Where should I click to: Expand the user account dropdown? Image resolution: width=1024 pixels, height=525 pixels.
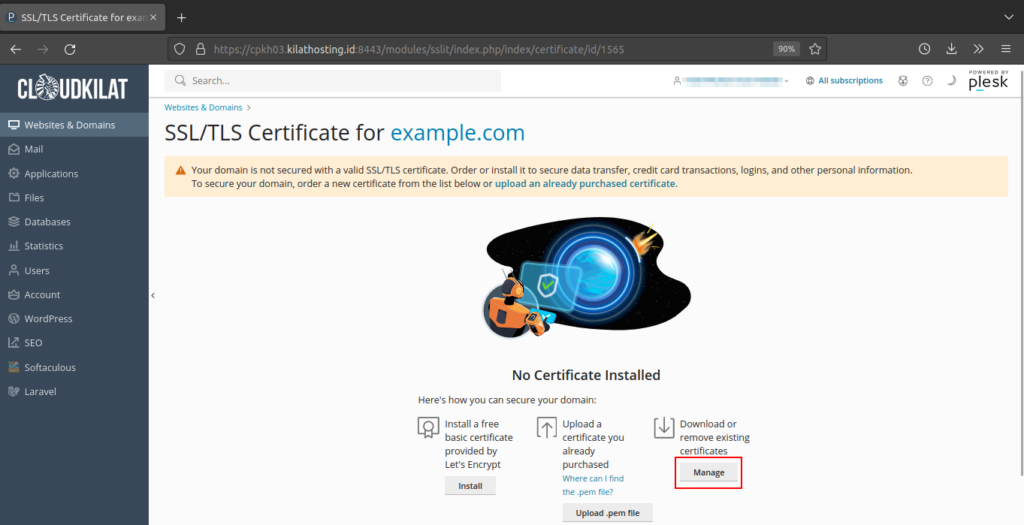point(732,81)
